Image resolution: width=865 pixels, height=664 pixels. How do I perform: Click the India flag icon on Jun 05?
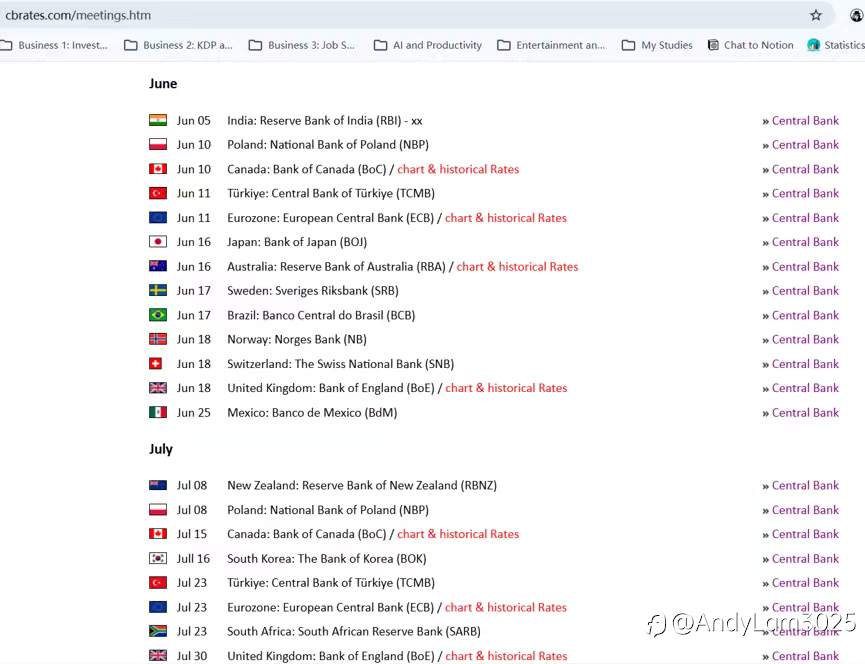(x=158, y=120)
